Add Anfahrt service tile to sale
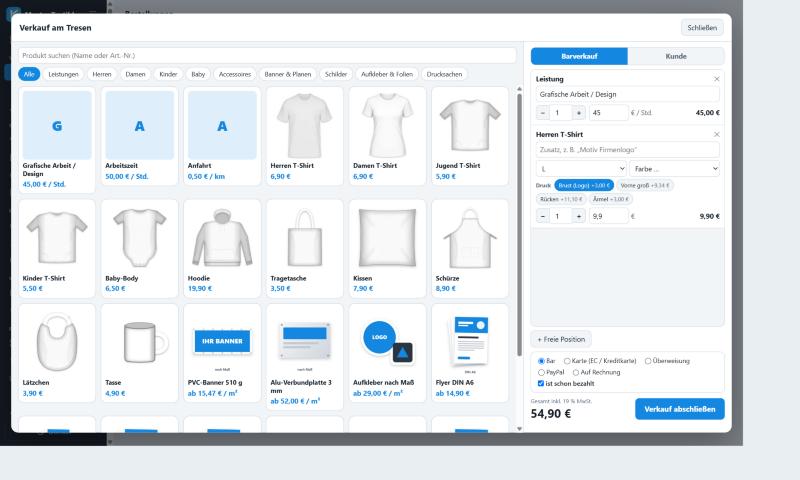 222,136
